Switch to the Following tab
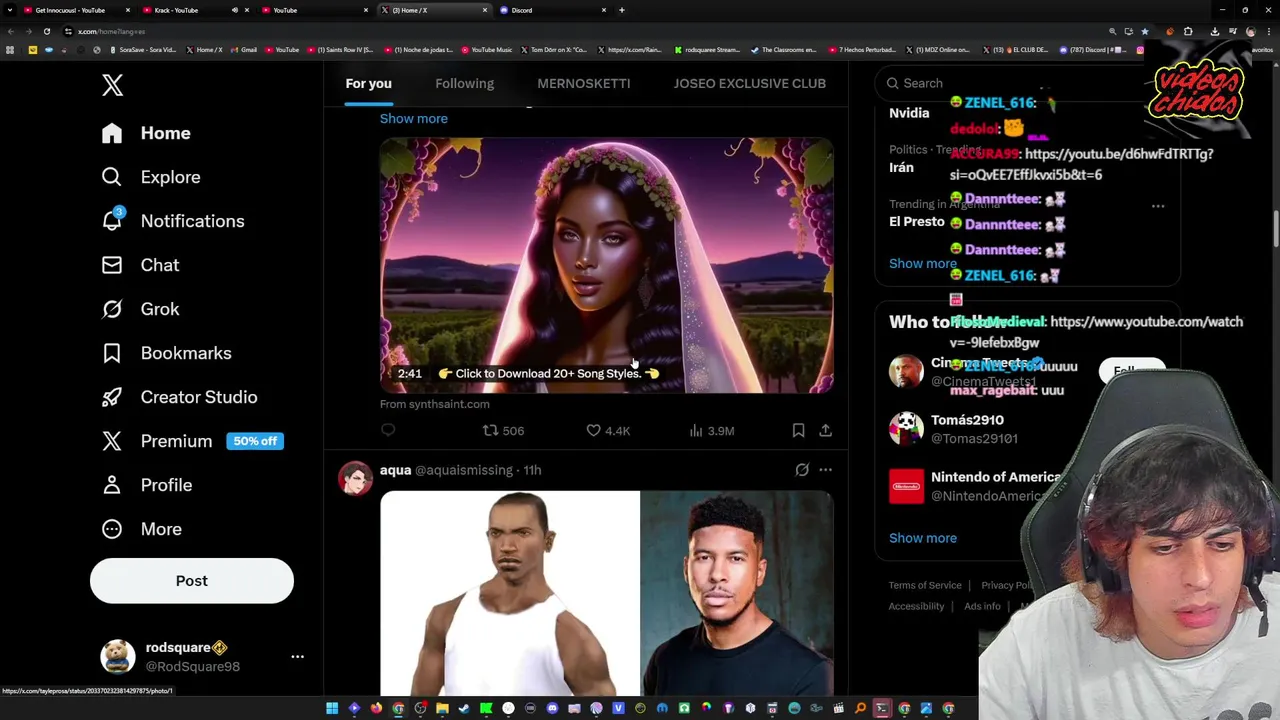Screen dimensions: 1280x720 pyautogui.click(x=464, y=83)
